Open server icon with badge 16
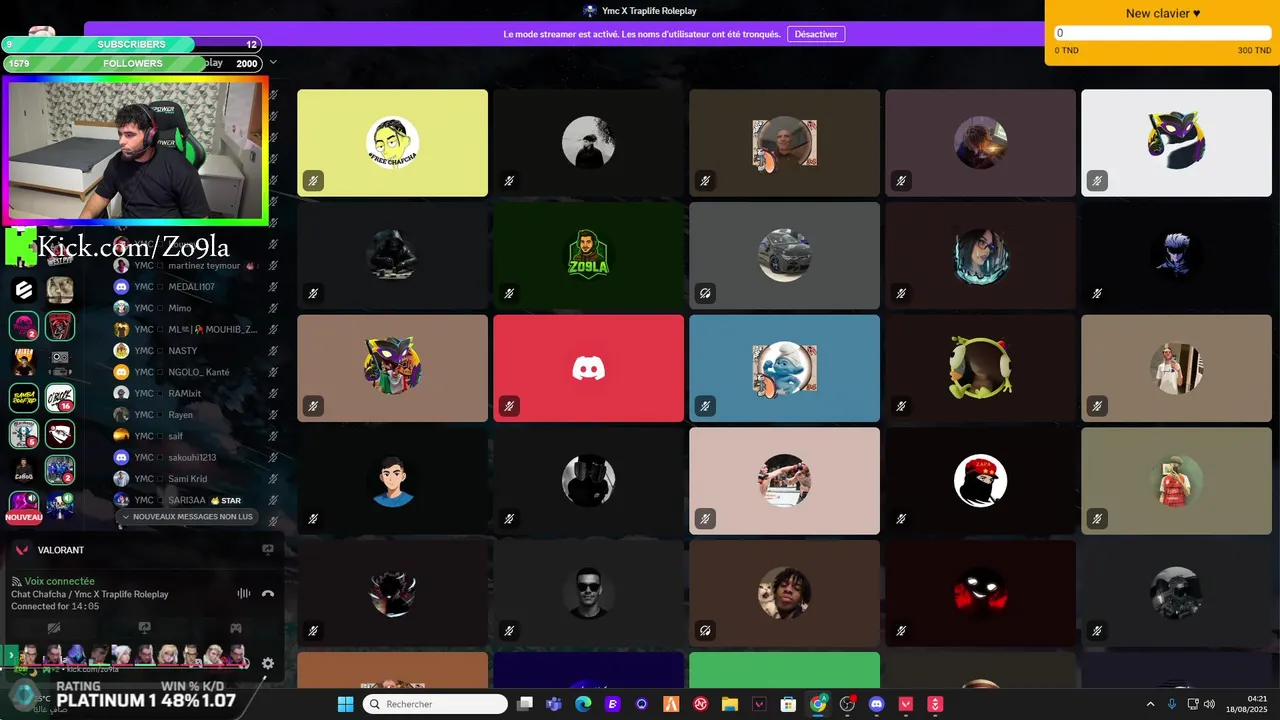 tap(60, 398)
